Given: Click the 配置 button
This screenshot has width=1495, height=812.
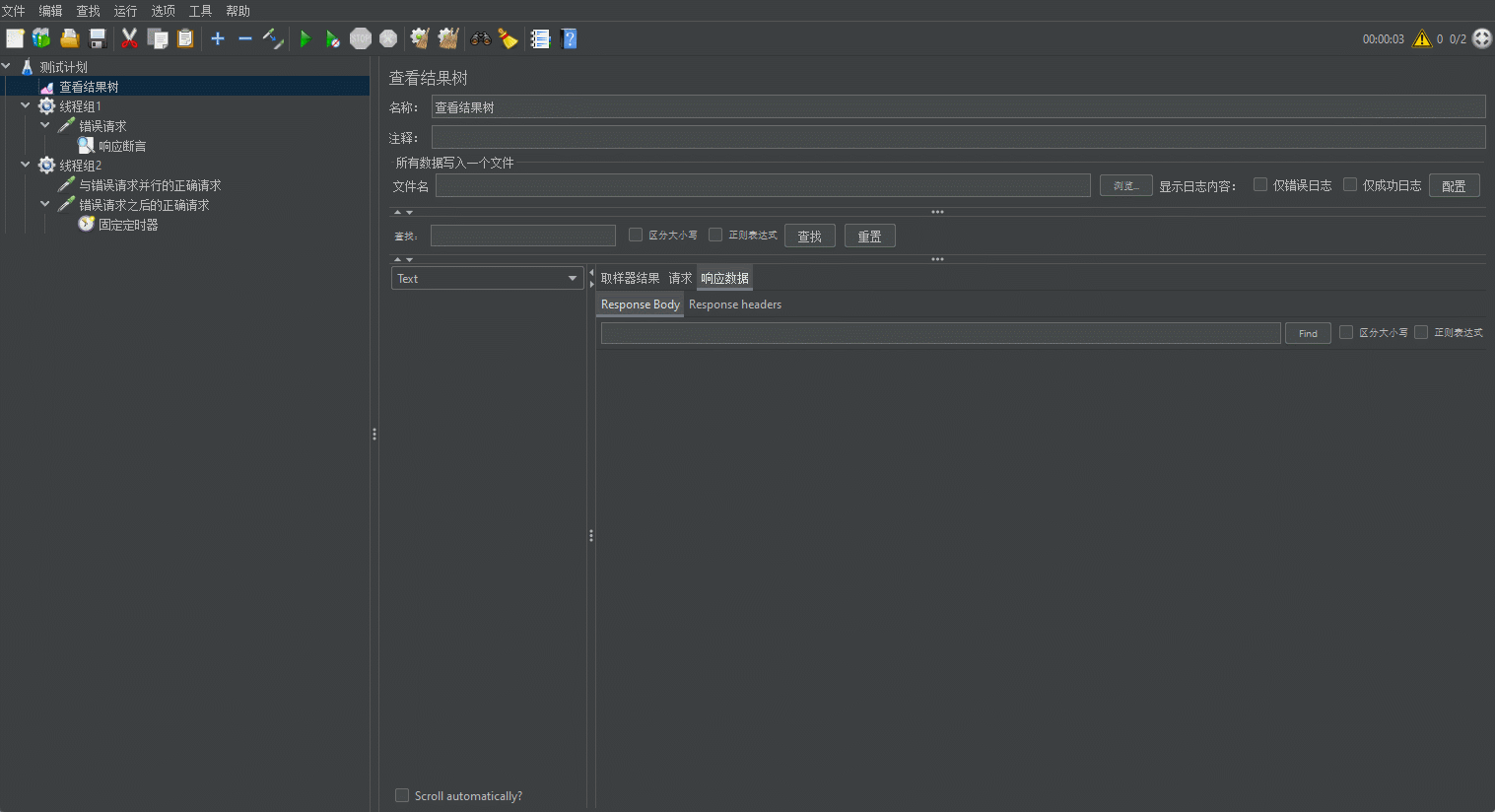Looking at the screenshot, I should 1454,185.
